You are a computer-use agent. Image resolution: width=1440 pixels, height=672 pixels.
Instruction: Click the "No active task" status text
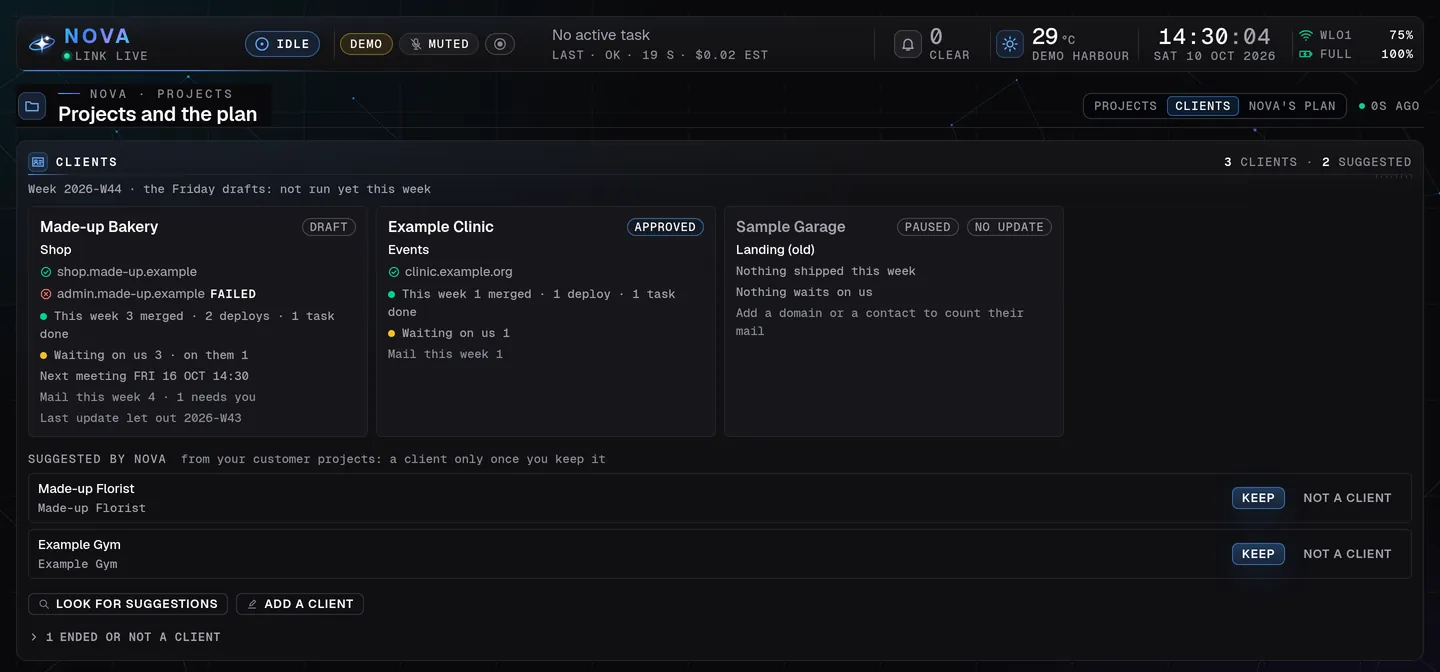pos(601,35)
